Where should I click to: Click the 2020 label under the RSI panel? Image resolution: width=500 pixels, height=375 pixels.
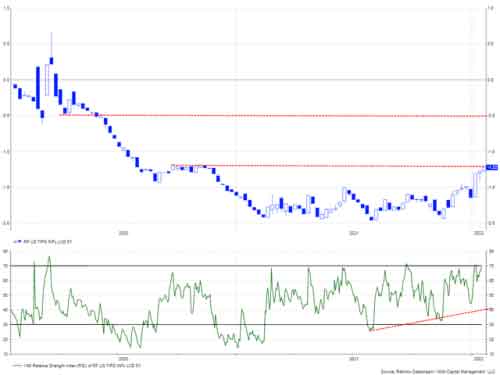click(x=123, y=359)
